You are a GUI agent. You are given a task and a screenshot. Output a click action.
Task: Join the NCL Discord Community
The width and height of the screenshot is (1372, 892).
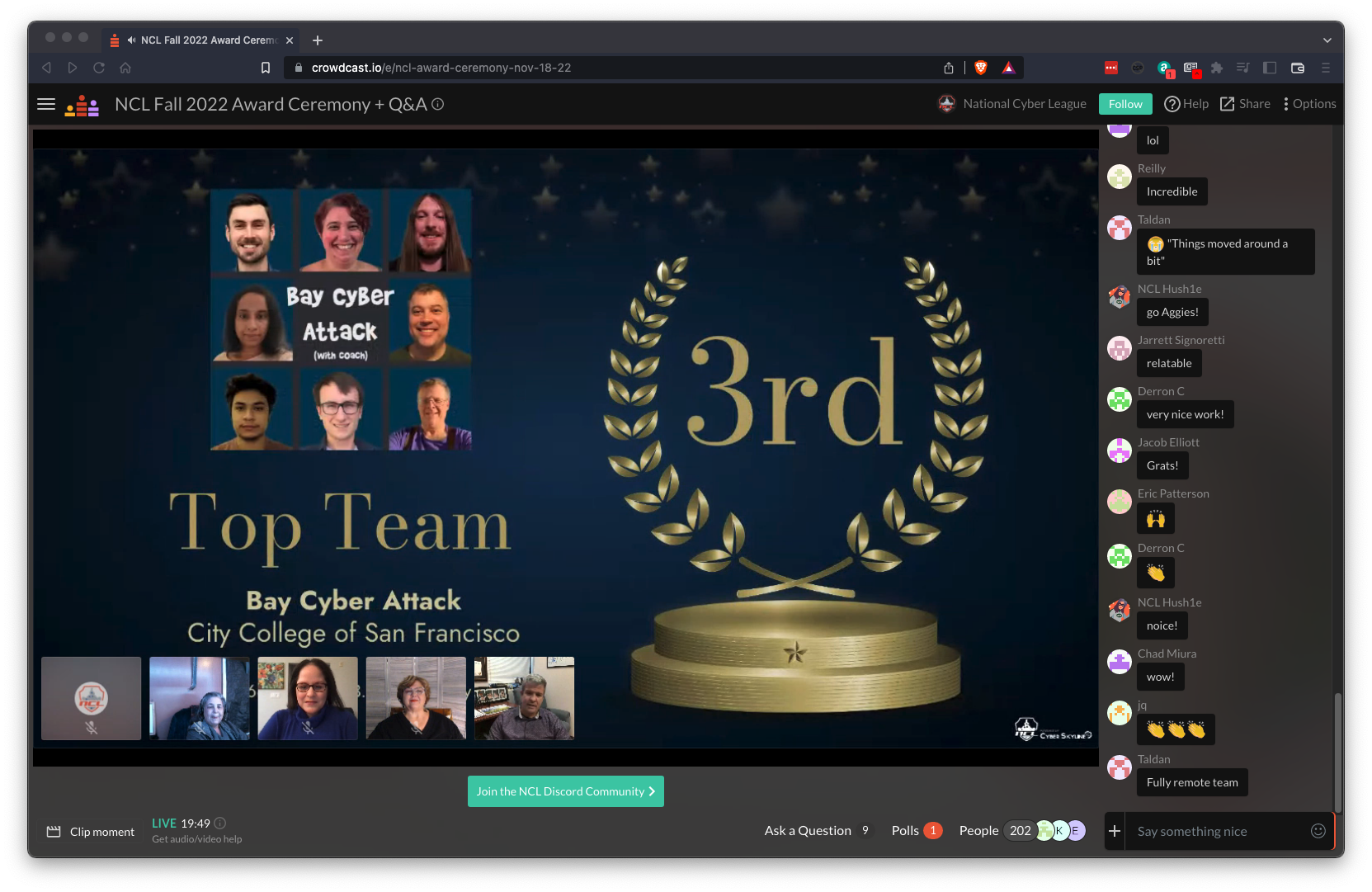(x=566, y=791)
